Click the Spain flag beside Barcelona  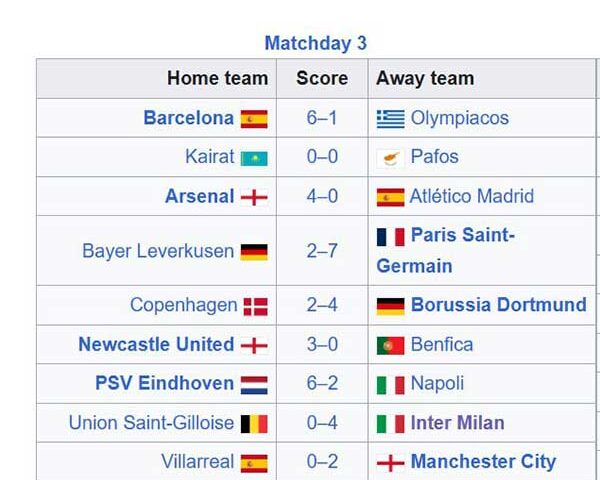254,119
